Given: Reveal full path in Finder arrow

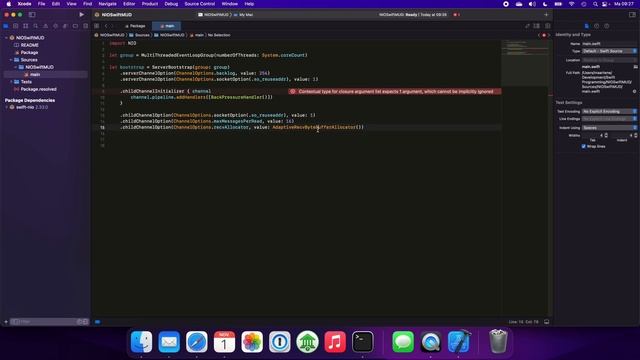Looking at the screenshot, I should coord(635,91).
